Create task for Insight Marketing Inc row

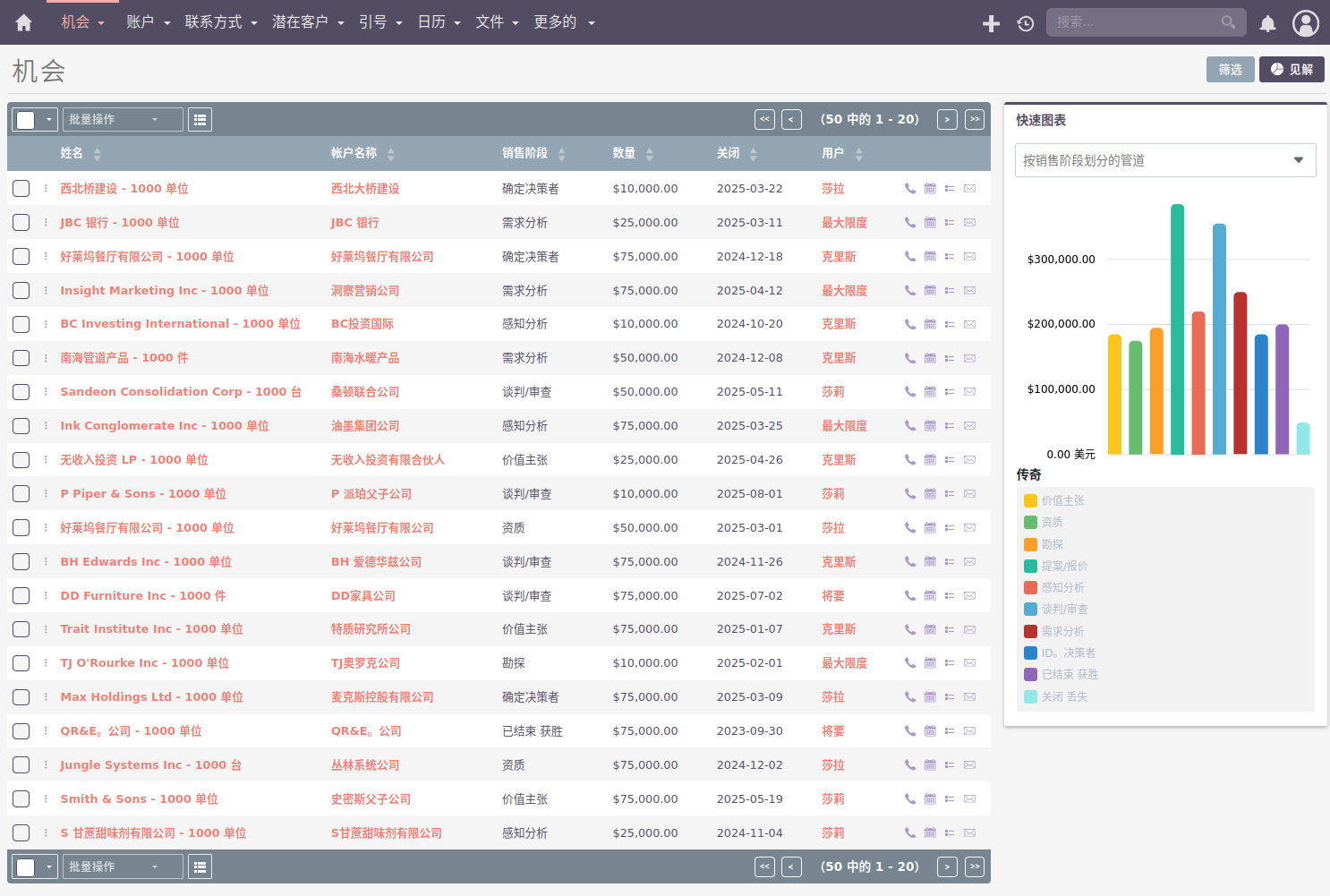(950, 291)
